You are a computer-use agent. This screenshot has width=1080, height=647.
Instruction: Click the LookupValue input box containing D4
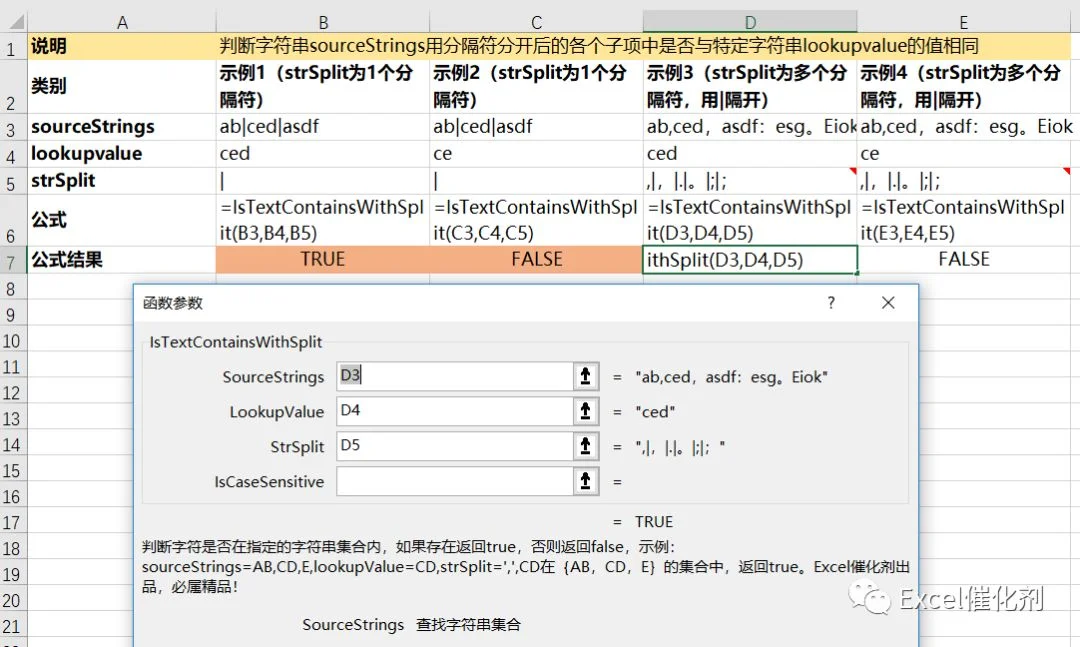click(x=455, y=411)
